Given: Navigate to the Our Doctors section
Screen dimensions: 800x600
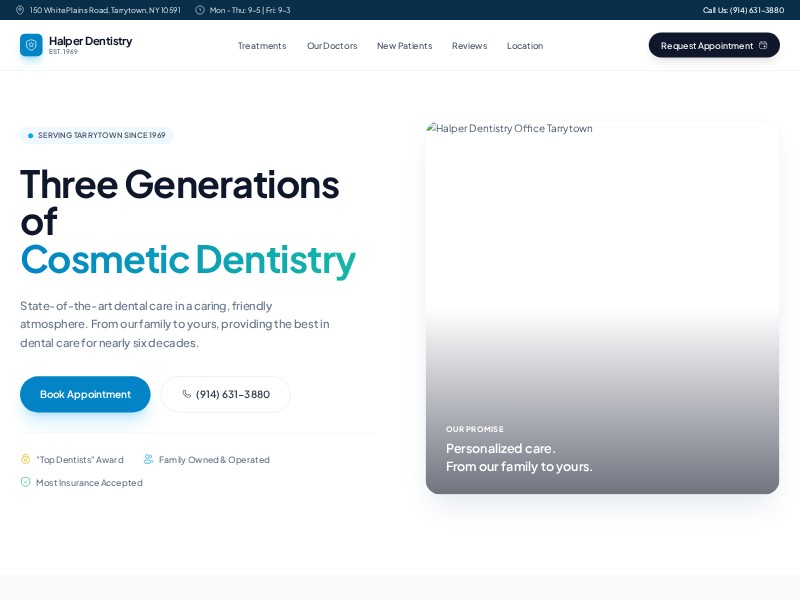Looking at the screenshot, I should click(x=332, y=46).
